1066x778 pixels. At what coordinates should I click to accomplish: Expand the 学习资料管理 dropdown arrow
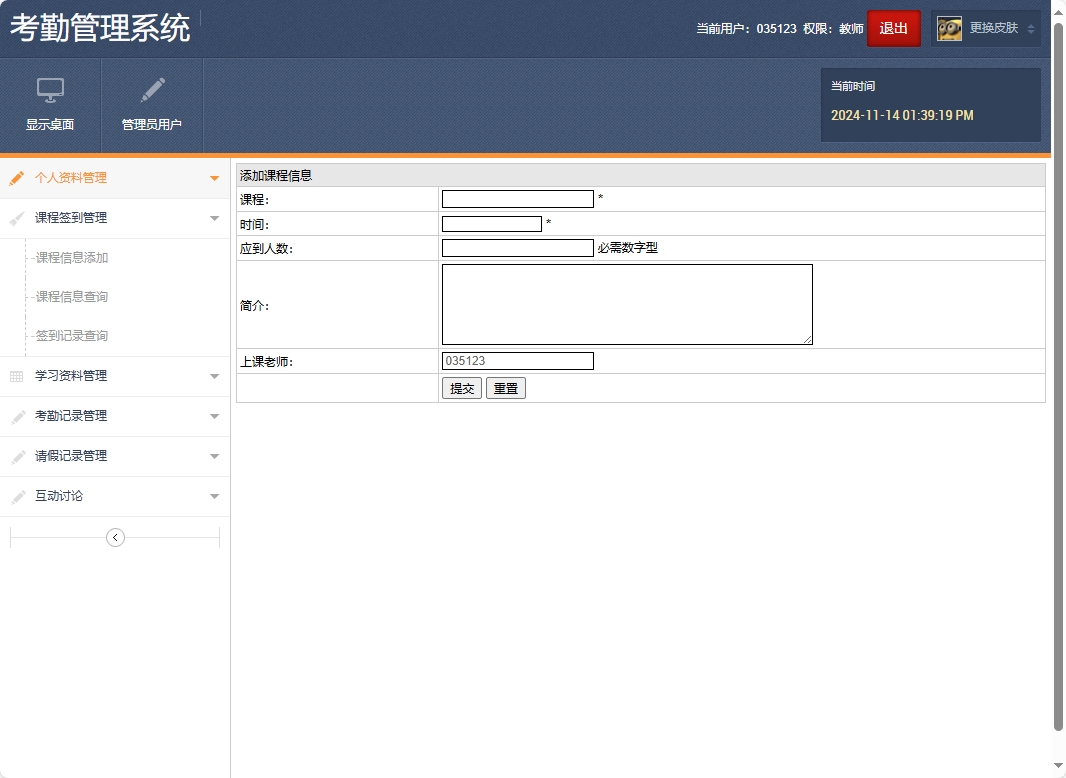click(214, 376)
